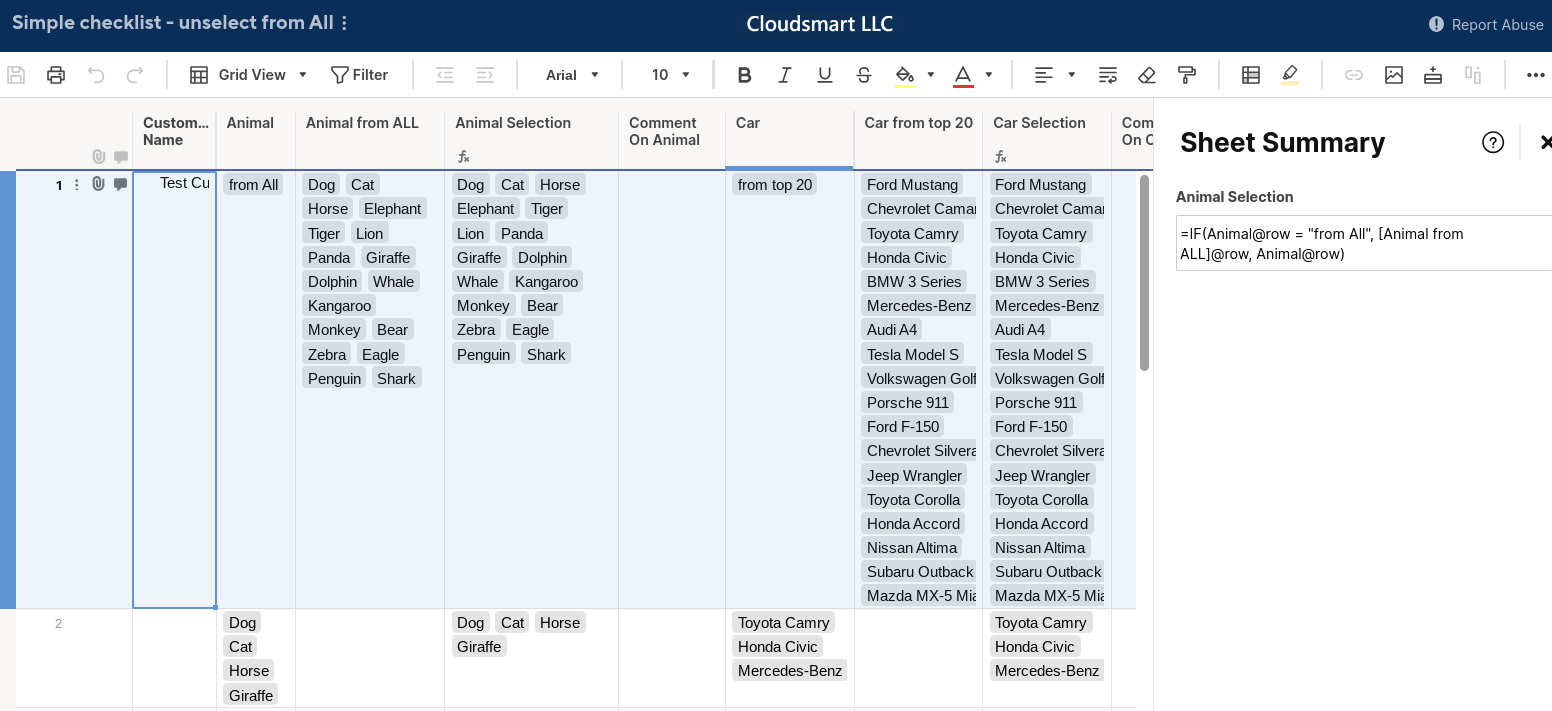This screenshot has width=1552, height=711.
Task: Click the Outdent icon
Action: pos(445,75)
